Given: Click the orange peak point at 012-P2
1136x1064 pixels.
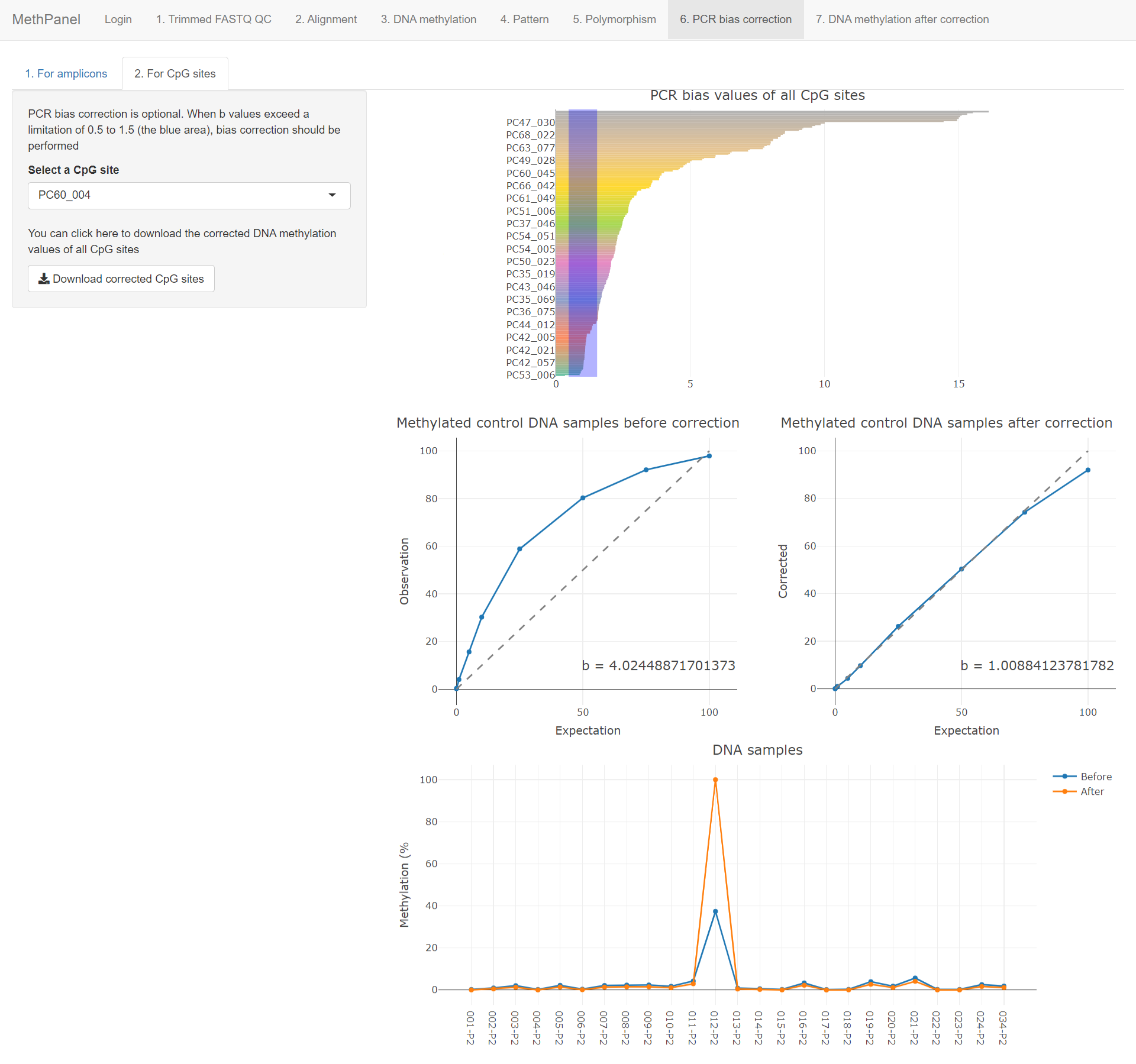Looking at the screenshot, I should click(715, 780).
